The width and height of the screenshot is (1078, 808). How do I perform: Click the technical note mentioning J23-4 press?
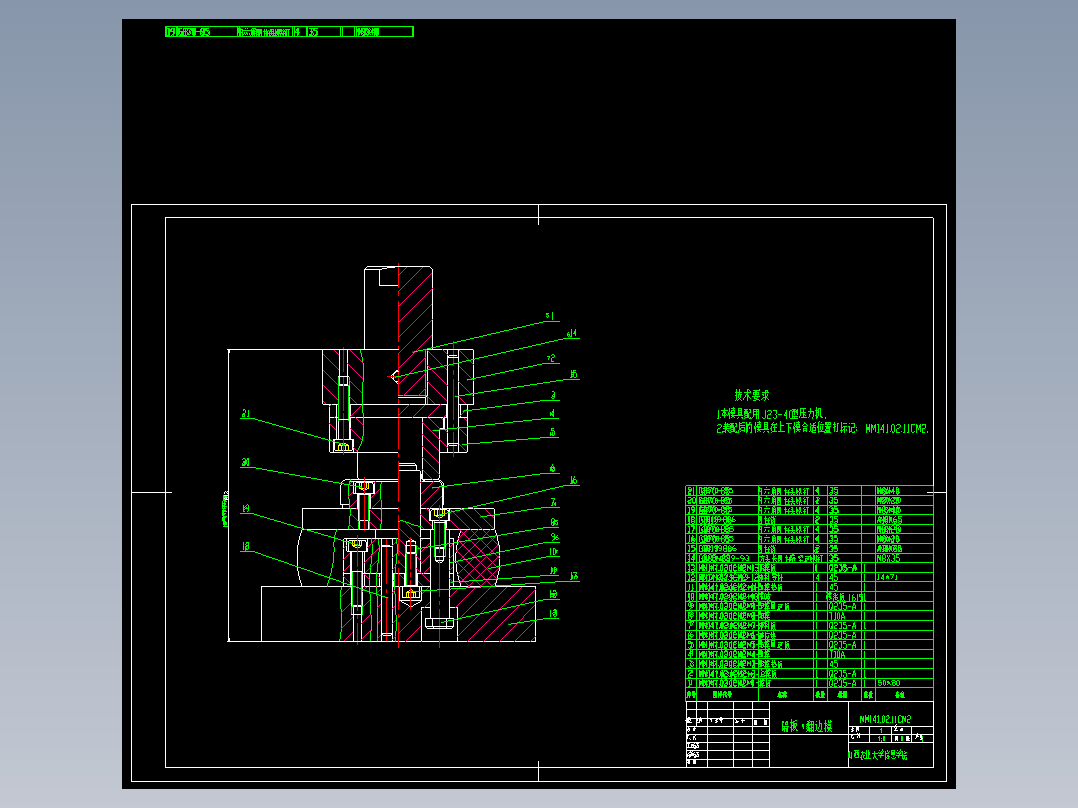[771, 414]
